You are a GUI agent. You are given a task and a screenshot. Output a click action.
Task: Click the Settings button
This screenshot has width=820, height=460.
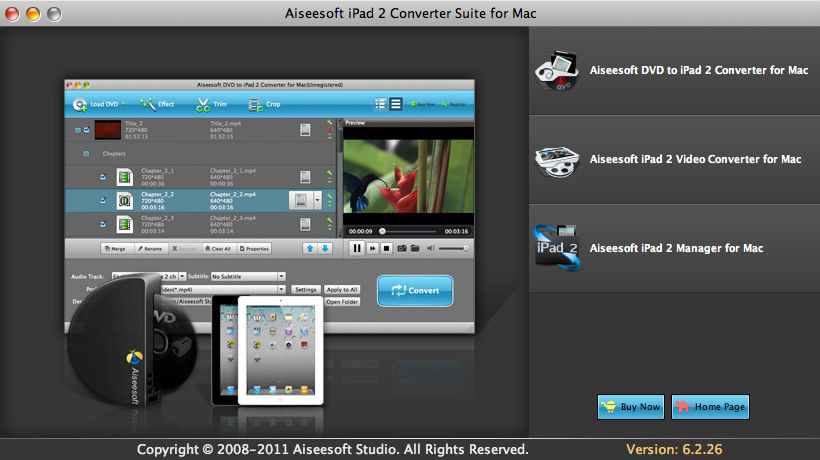point(305,289)
